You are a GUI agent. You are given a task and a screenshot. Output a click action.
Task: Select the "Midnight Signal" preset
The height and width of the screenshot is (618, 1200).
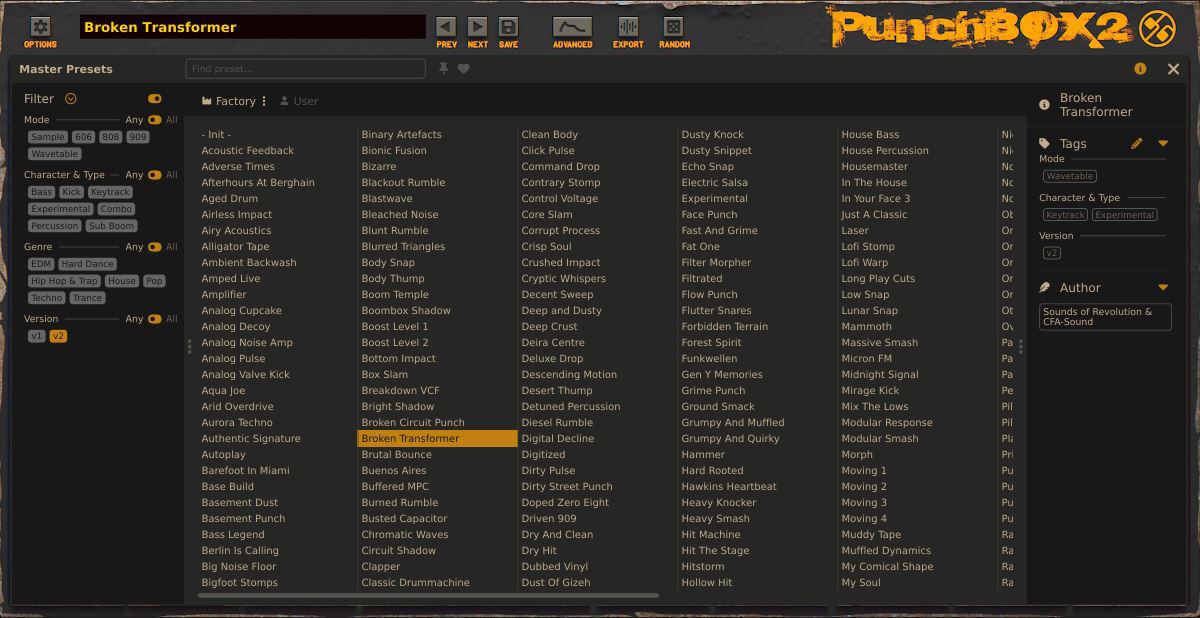(880, 374)
